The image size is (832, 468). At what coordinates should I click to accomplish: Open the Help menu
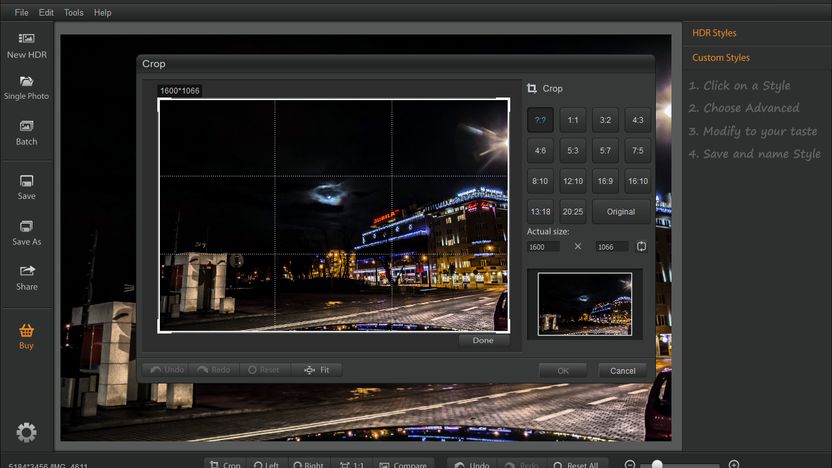(102, 12)
